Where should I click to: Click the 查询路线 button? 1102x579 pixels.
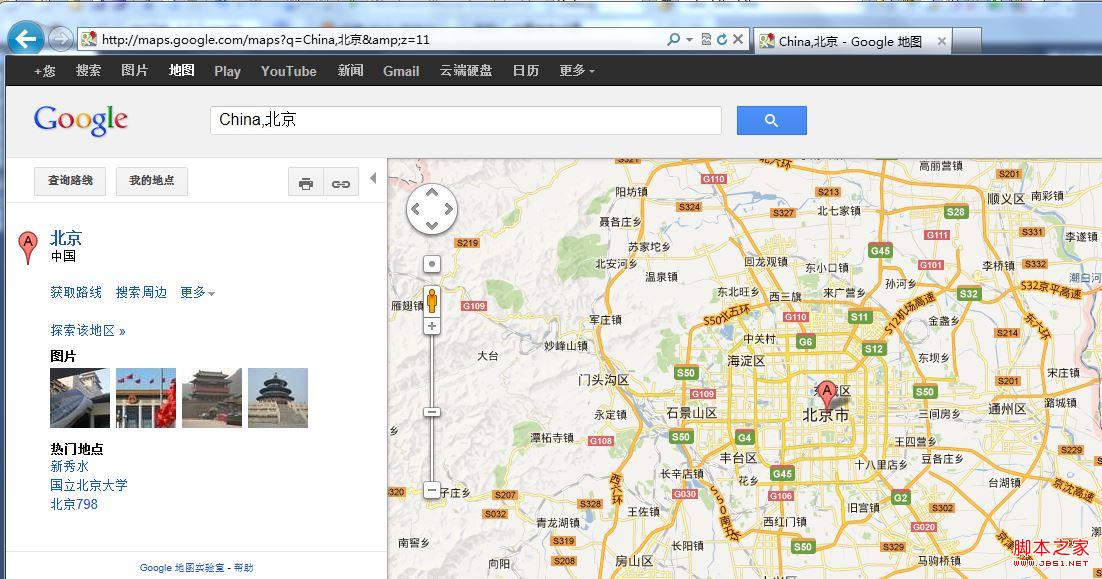(70, 181)
